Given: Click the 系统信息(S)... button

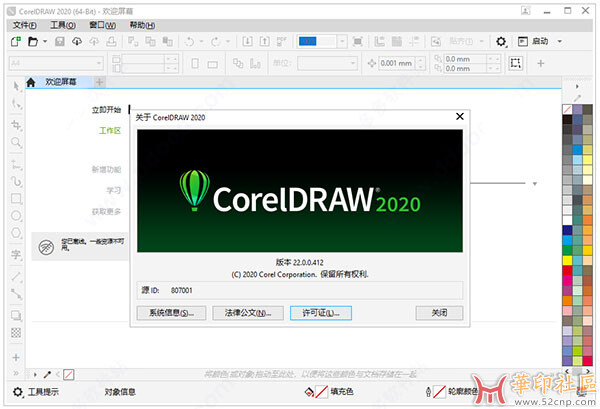Looking at the screenshot, I should coord(171,313).
